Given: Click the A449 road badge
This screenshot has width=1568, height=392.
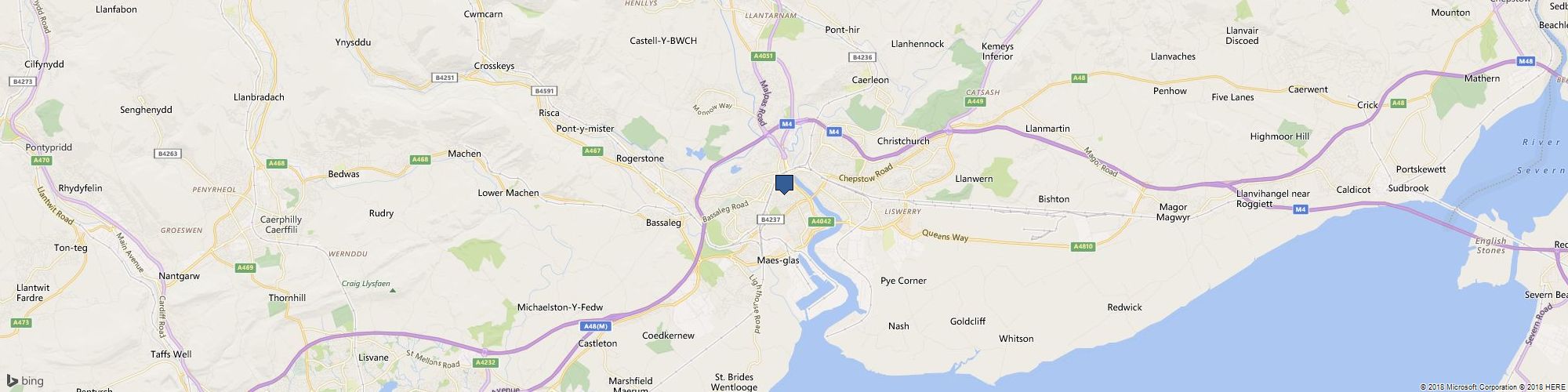Looking at the screenshot, I should coord(975,102).
